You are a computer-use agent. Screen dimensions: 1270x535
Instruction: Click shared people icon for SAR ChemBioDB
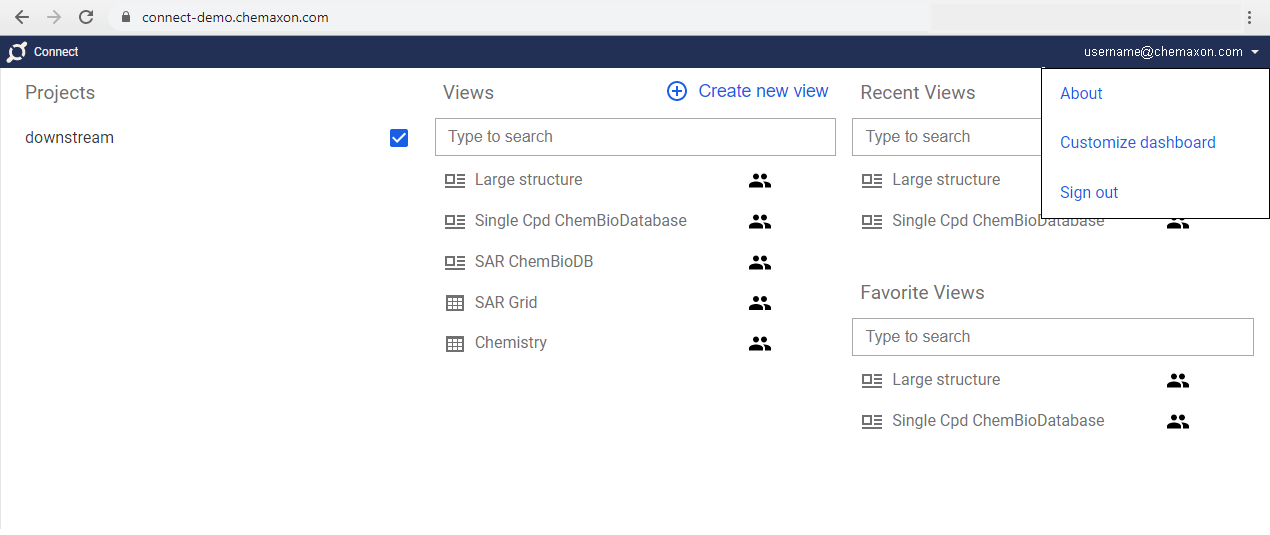coord(760,263)
